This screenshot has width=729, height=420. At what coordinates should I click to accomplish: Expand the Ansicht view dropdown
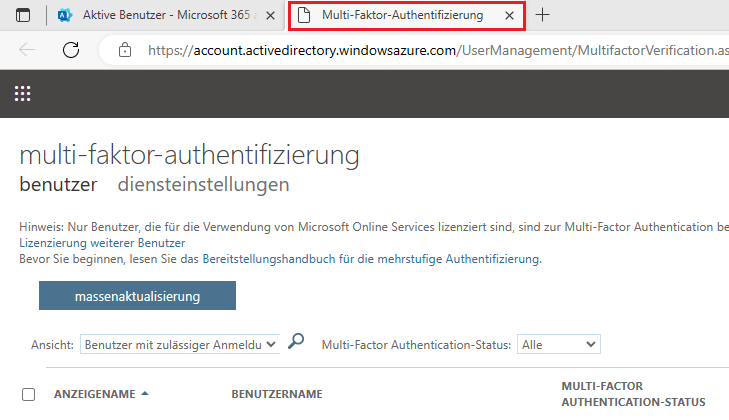(180, 344)
